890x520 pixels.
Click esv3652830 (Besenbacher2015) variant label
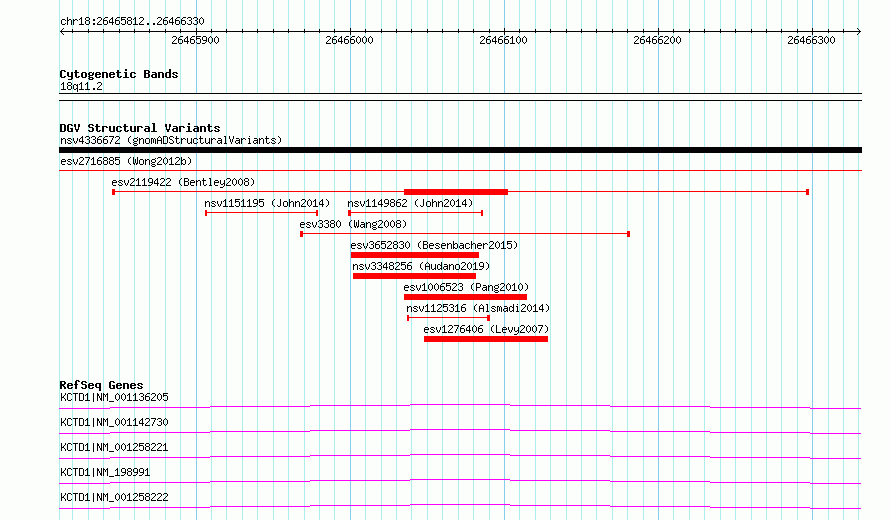[434, 245]
